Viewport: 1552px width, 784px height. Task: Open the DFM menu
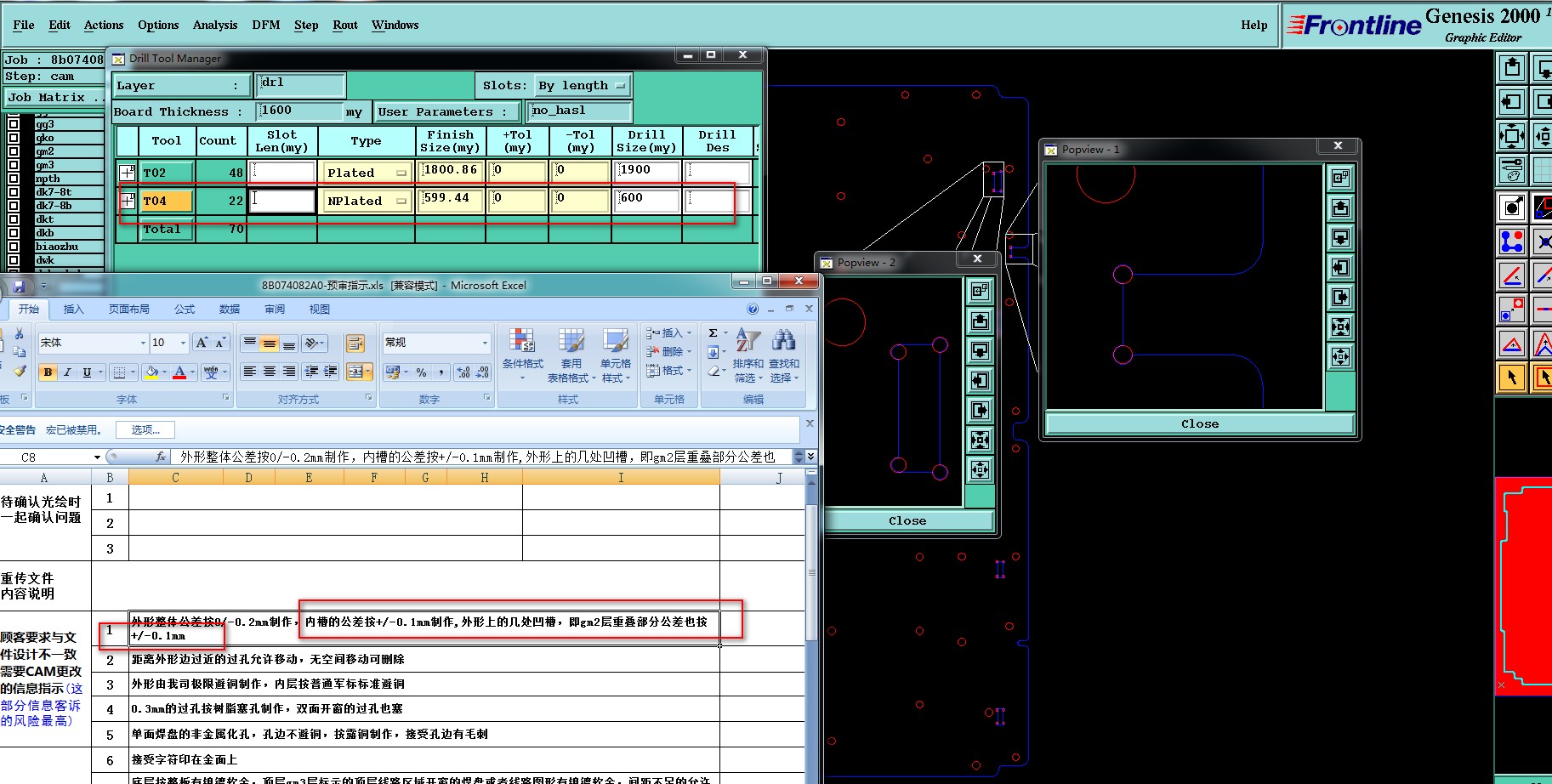coord(265,25)
